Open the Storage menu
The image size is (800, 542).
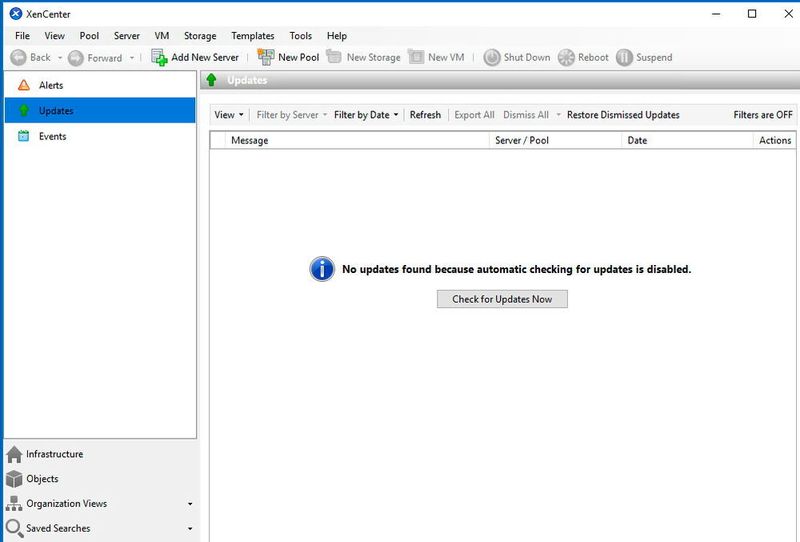(200, 36)
